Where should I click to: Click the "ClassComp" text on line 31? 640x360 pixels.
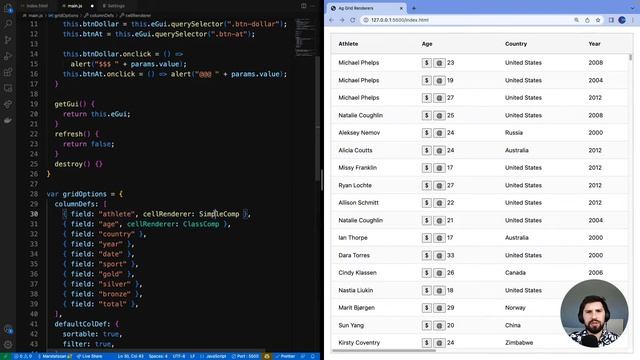click(x=201, y=224)
